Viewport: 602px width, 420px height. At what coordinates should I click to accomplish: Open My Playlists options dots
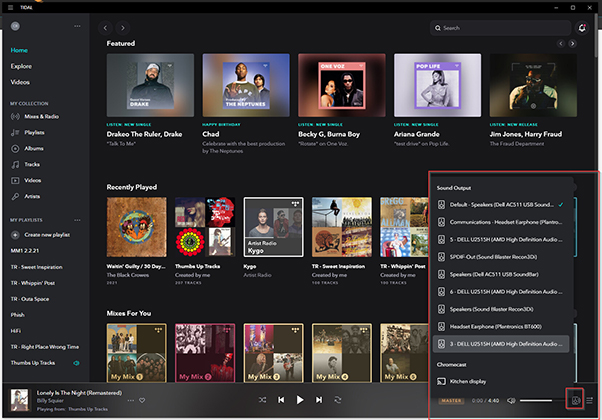click(77, 220)
